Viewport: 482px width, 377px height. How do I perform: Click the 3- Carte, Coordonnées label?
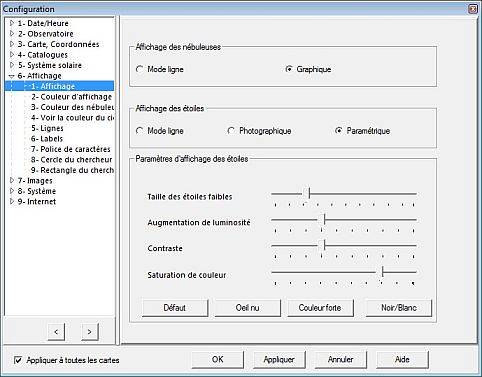click(x=58, y=44)
